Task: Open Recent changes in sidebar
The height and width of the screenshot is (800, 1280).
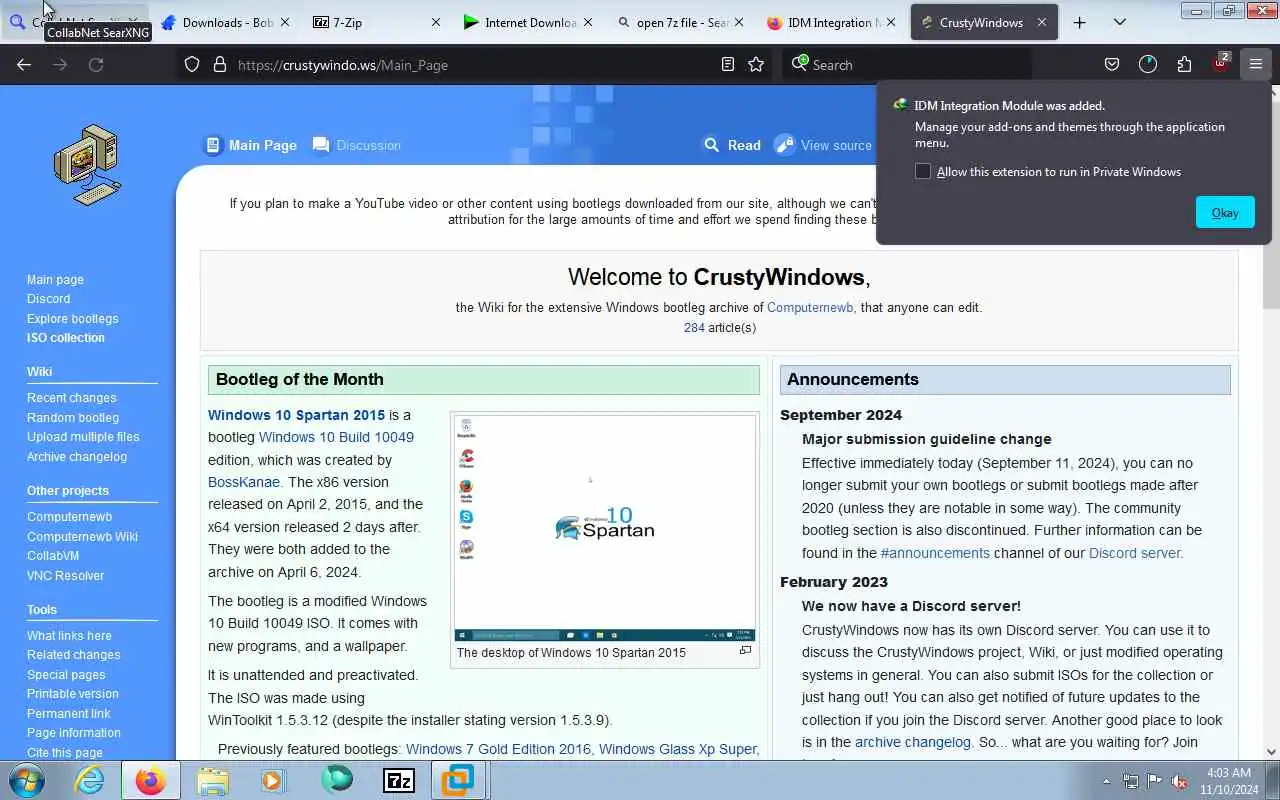Action: click(x=71, y=398)
